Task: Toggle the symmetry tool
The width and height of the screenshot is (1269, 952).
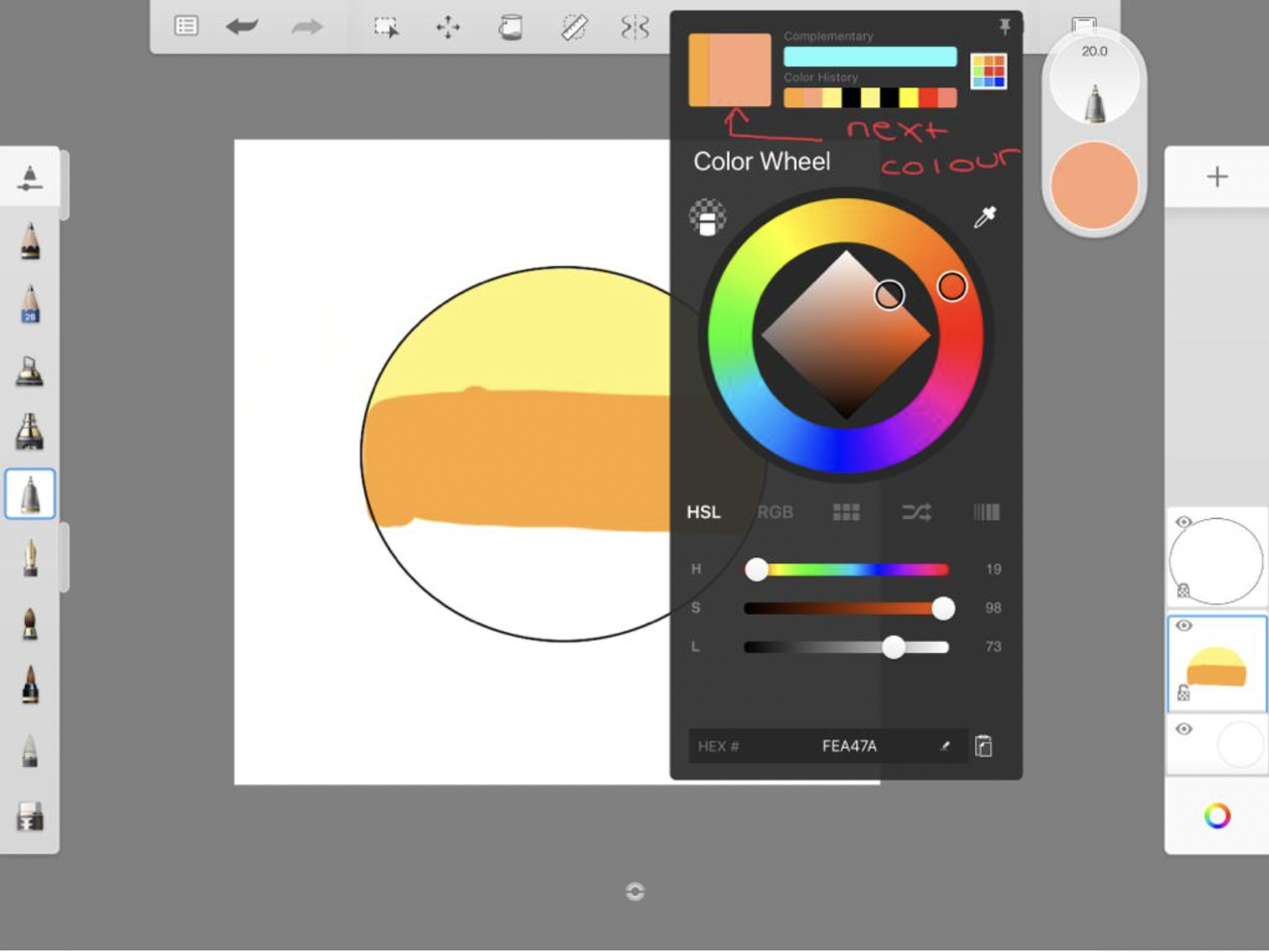Action: (x=635, y=28)
